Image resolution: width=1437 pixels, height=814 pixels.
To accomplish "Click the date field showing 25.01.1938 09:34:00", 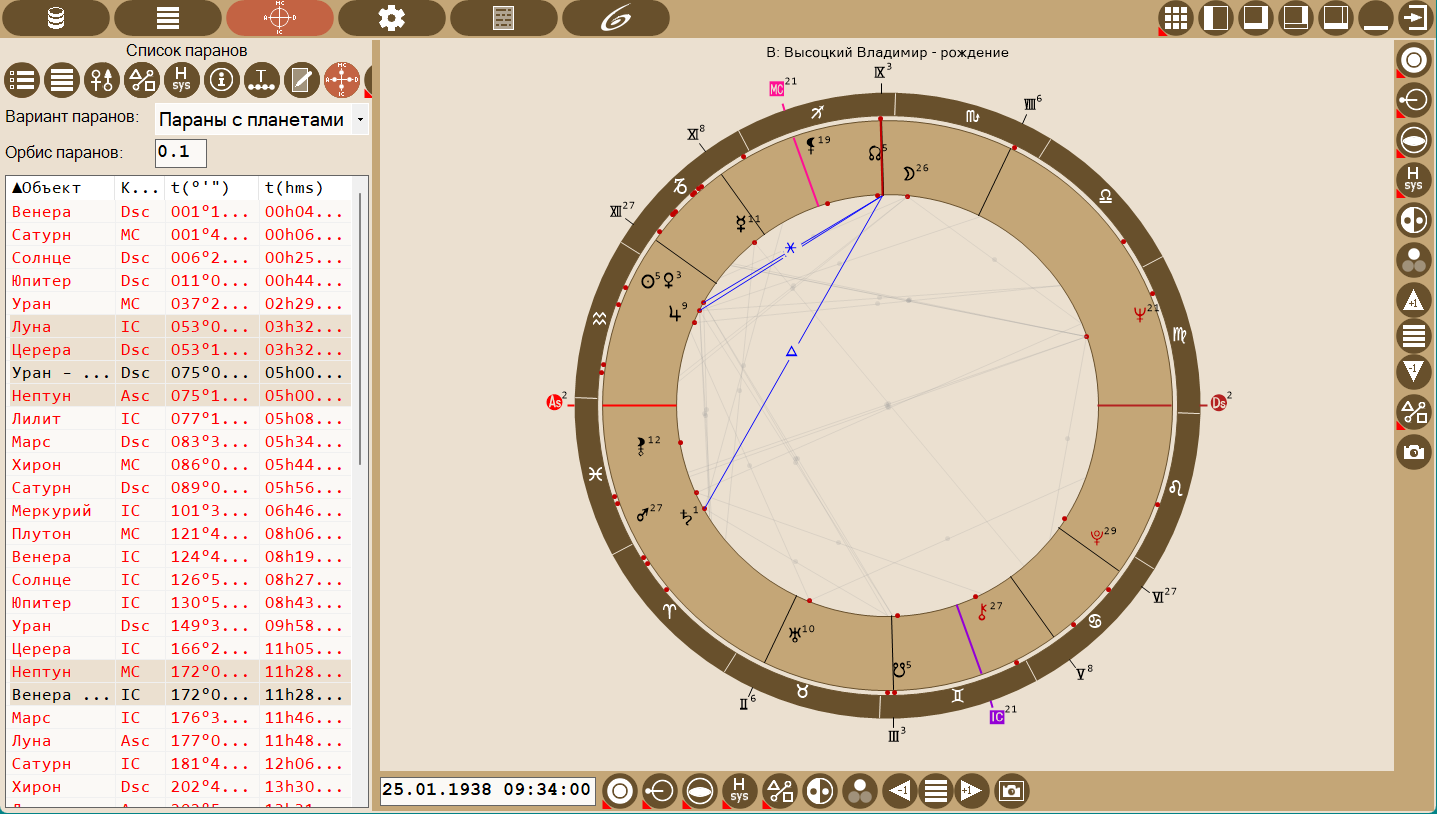I will (x=487, y=790).
